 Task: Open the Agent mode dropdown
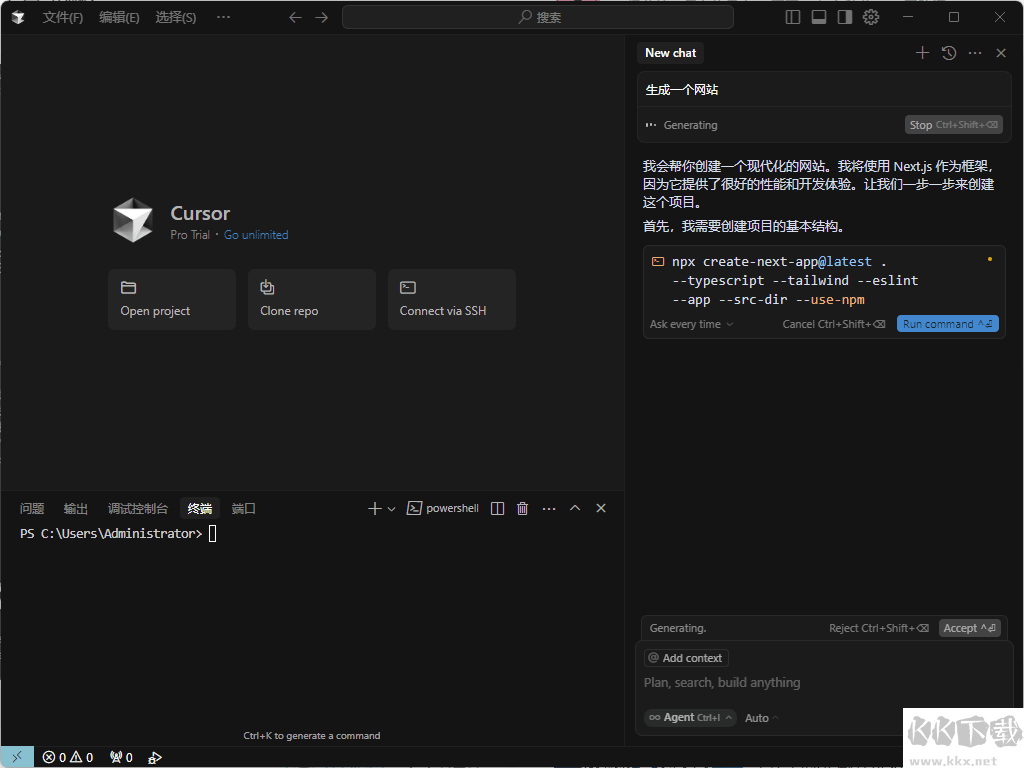[x=690, y=718]
